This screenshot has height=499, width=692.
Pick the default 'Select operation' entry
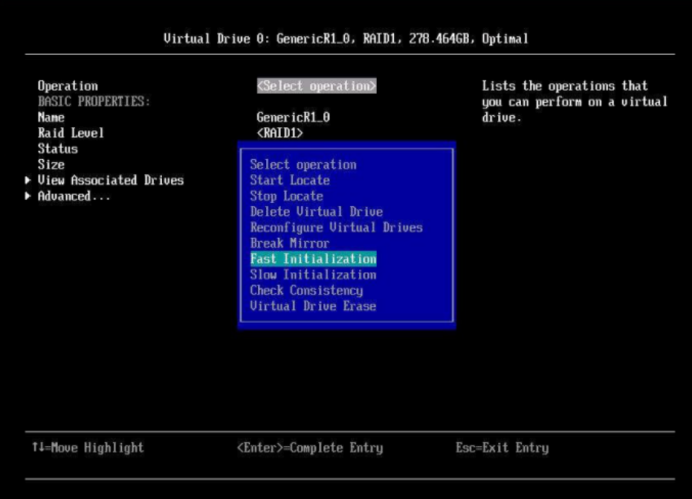point(303,165)
